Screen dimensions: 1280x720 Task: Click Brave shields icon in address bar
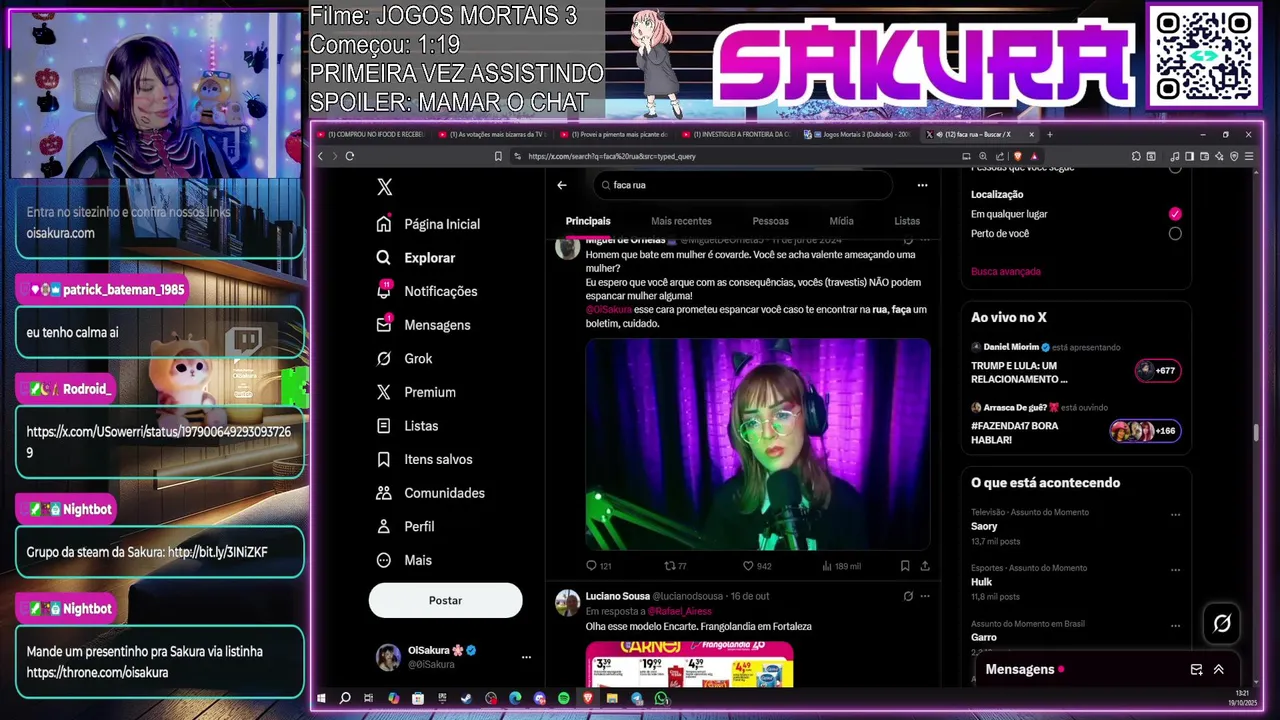1018,156
